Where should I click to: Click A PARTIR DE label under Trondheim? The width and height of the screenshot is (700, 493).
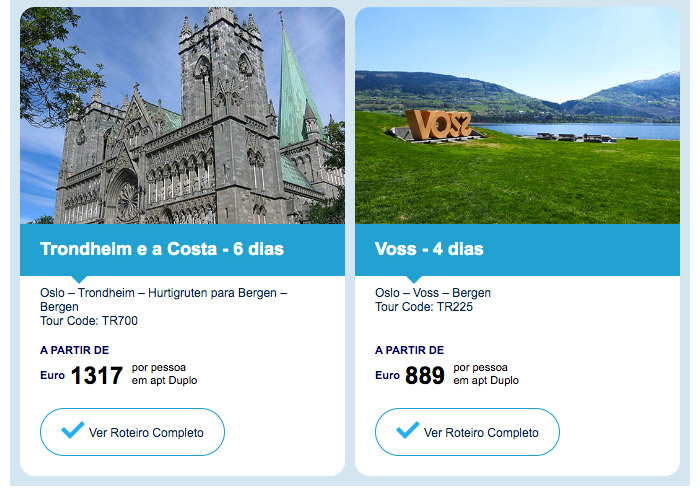pyautogui.click(x=75, y=350)
